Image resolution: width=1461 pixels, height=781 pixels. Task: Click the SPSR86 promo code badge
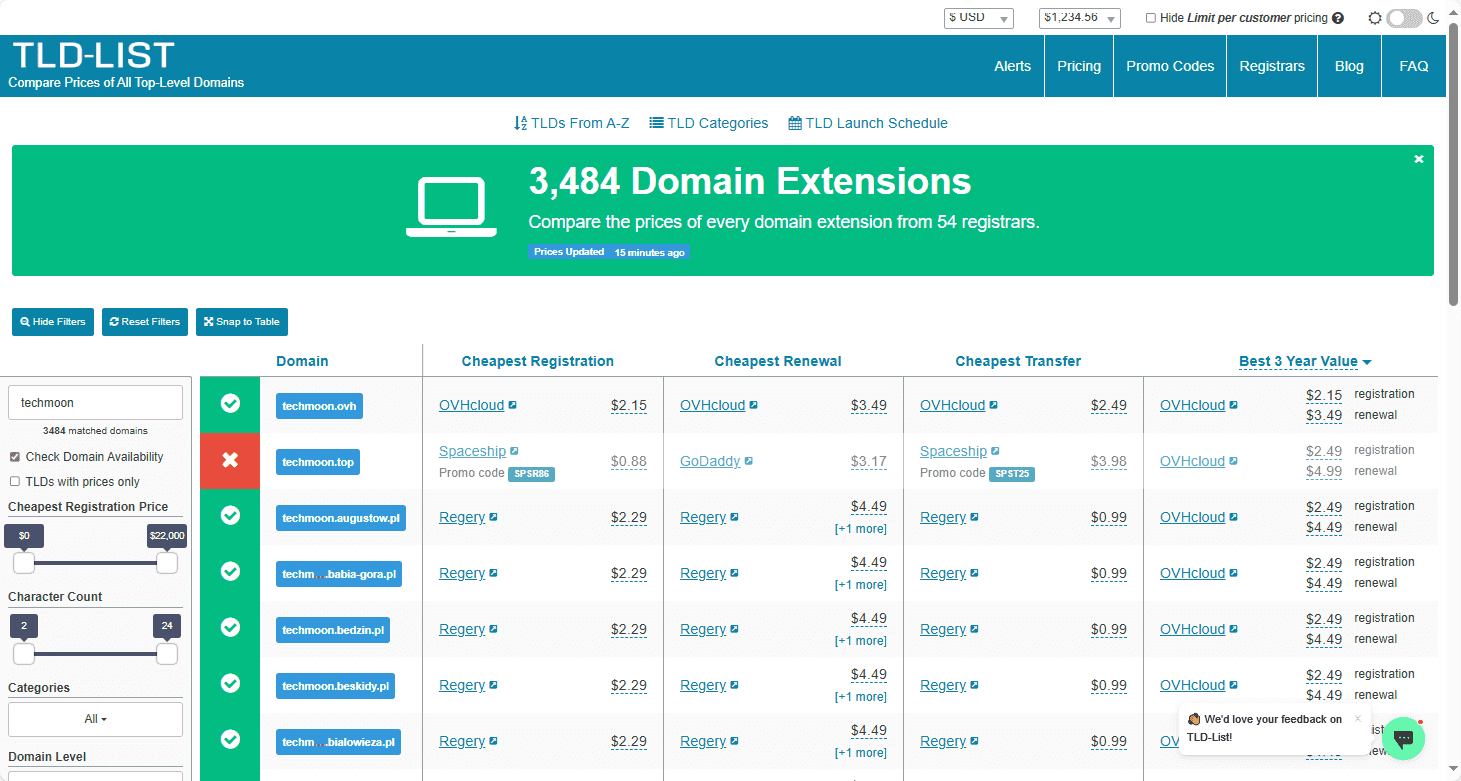(x=531, y=474)
